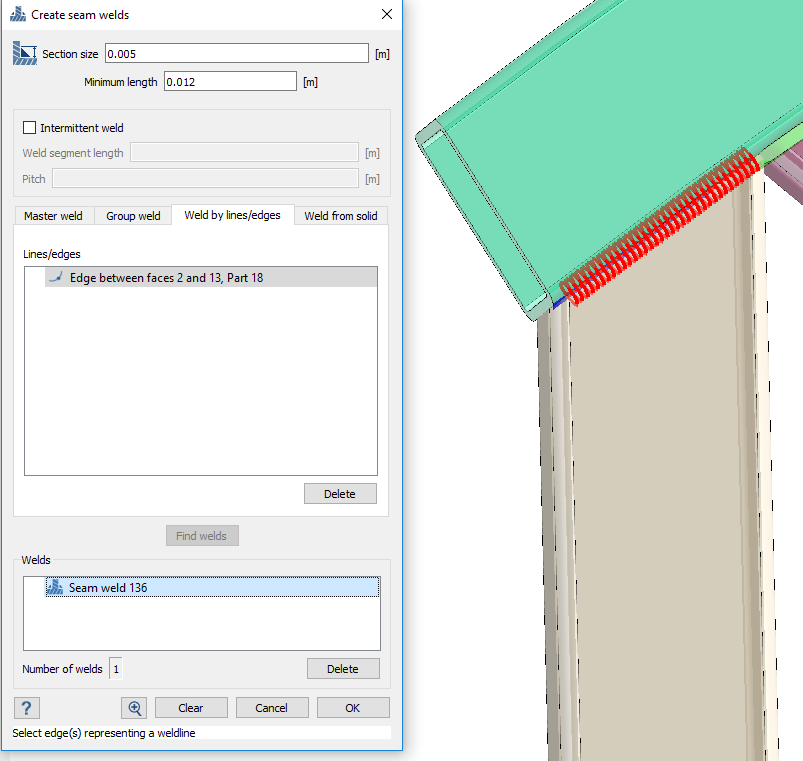
Task: Click in the Section size input field
Action: [x=236, y=54]
